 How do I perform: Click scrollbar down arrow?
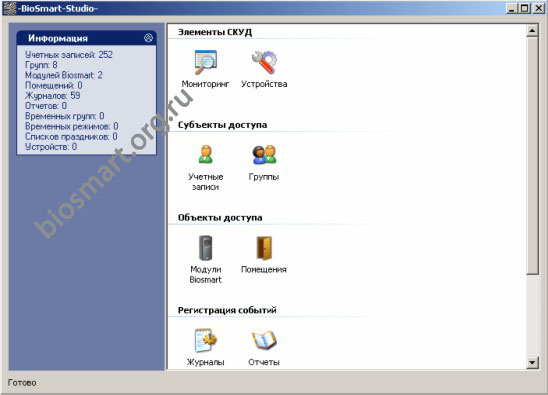(x=532, y=362)
